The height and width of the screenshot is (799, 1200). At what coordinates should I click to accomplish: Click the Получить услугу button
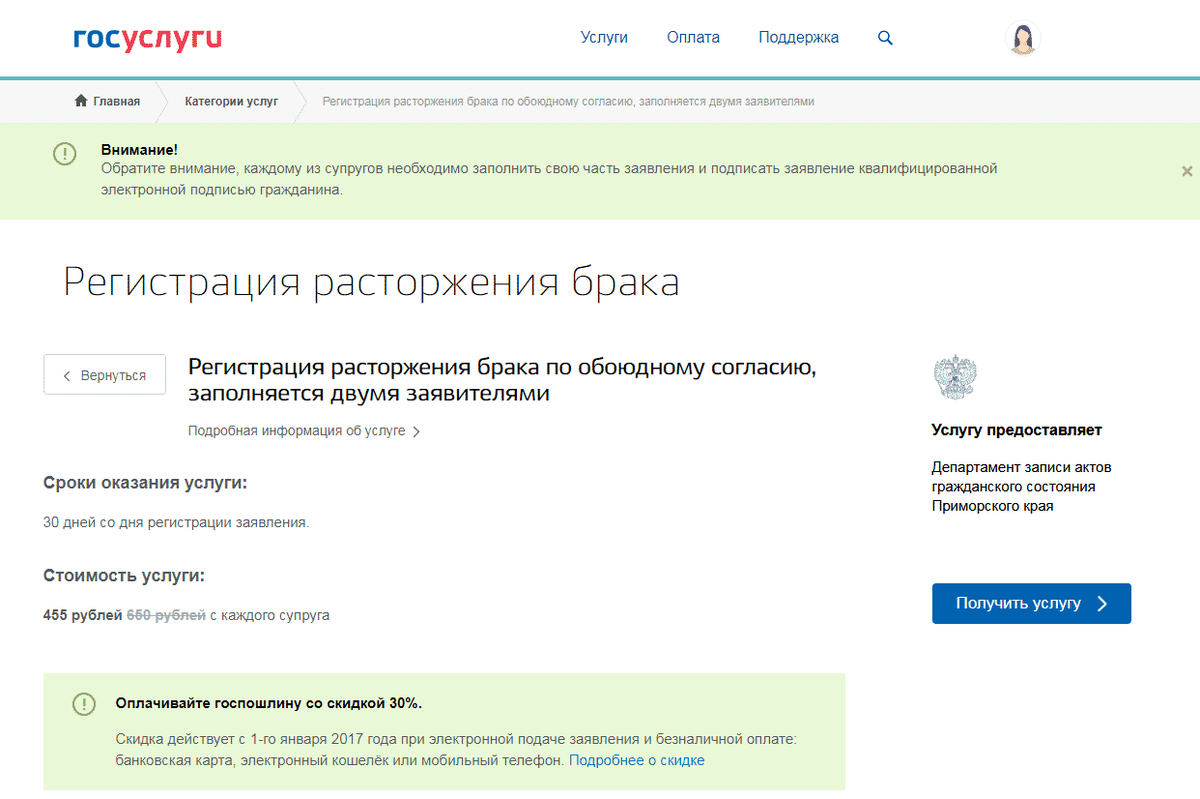(1031, 603)
